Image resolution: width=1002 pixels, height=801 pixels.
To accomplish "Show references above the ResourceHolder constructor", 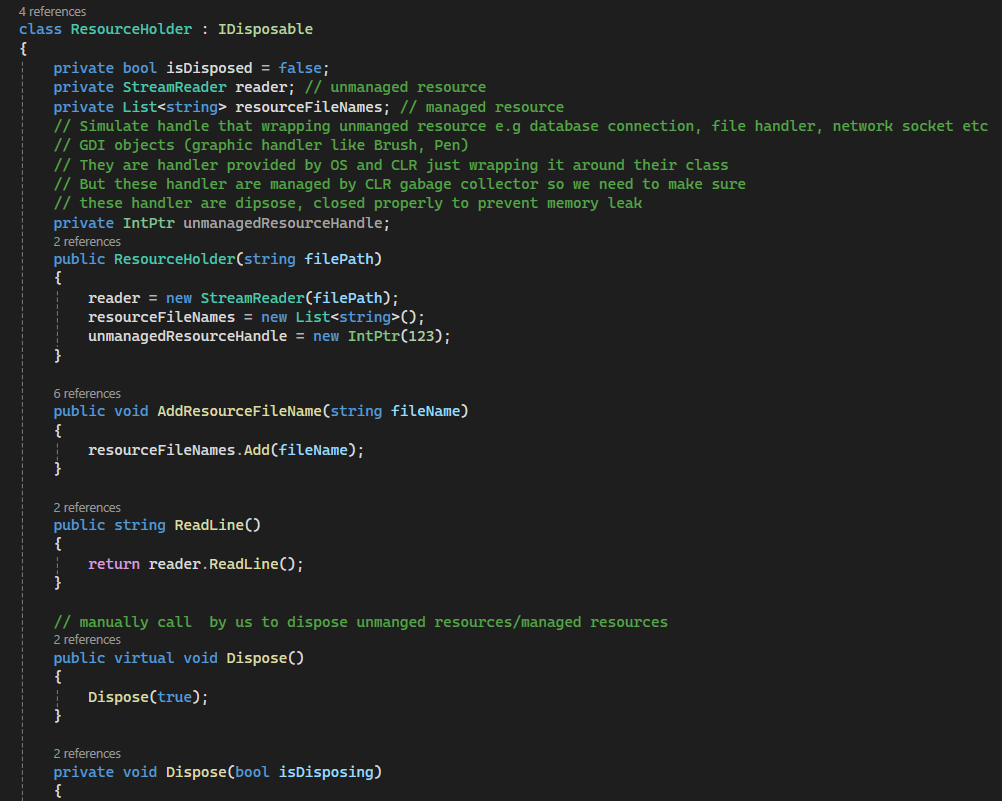I will 87,241.
